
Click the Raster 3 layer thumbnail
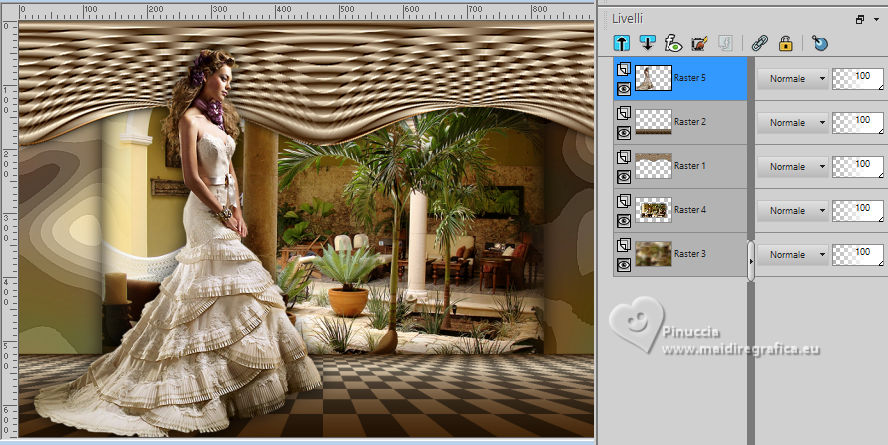[x=653, y=254]
